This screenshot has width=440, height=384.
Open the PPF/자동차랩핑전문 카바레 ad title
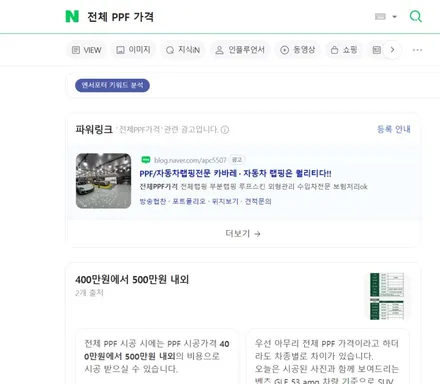tap(235, 173)
